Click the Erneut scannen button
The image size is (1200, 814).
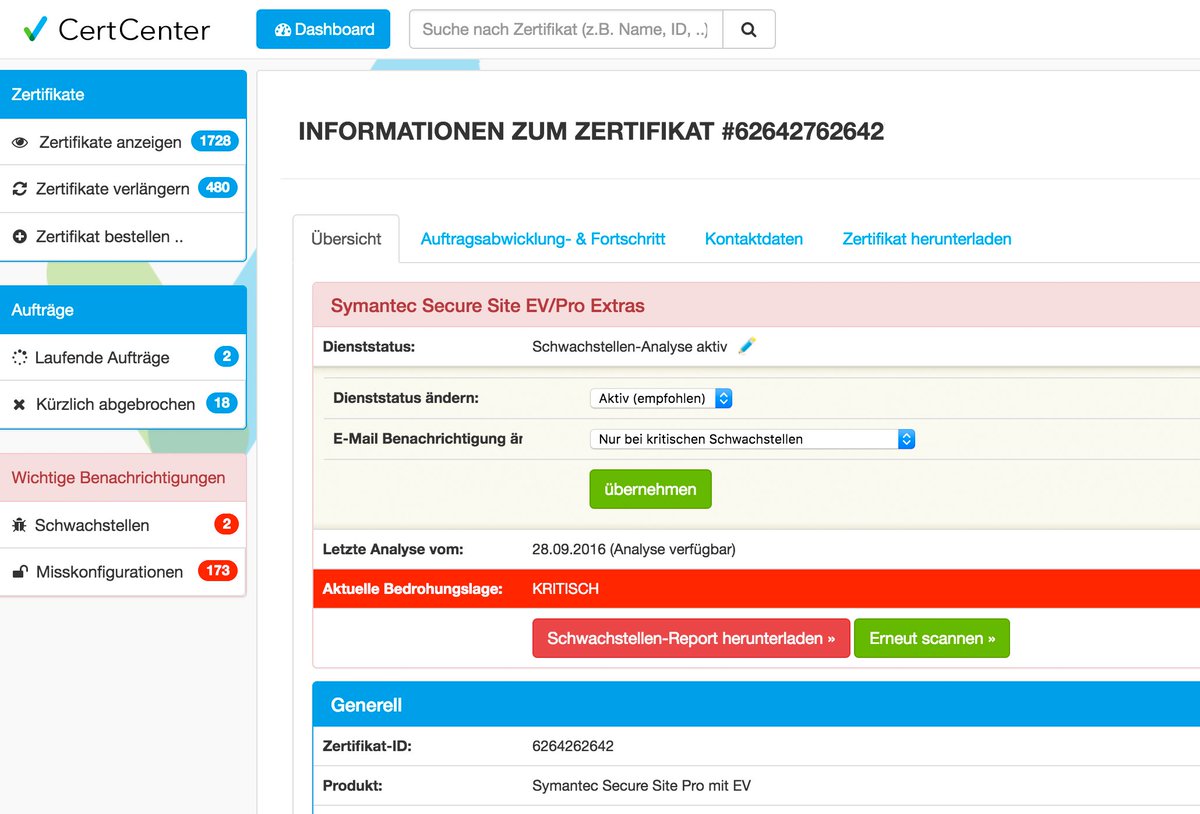point(932,638)
